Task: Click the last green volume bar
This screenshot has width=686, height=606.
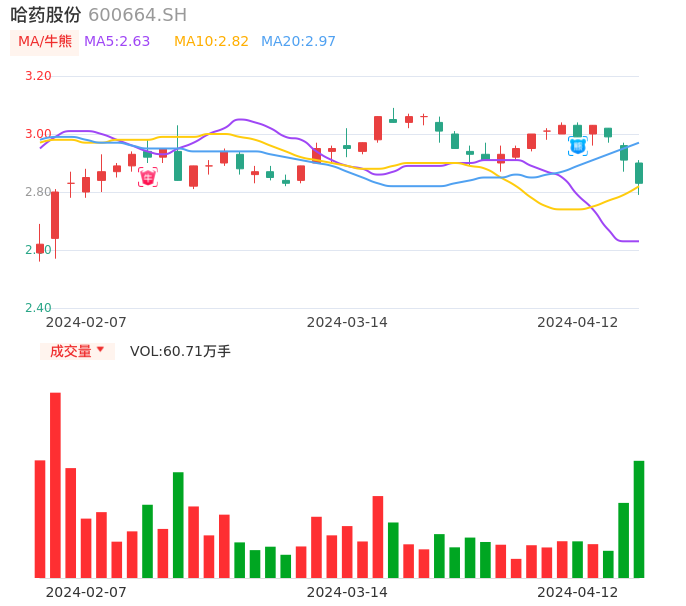Action: pyautogui.click(x=639, y=519)
